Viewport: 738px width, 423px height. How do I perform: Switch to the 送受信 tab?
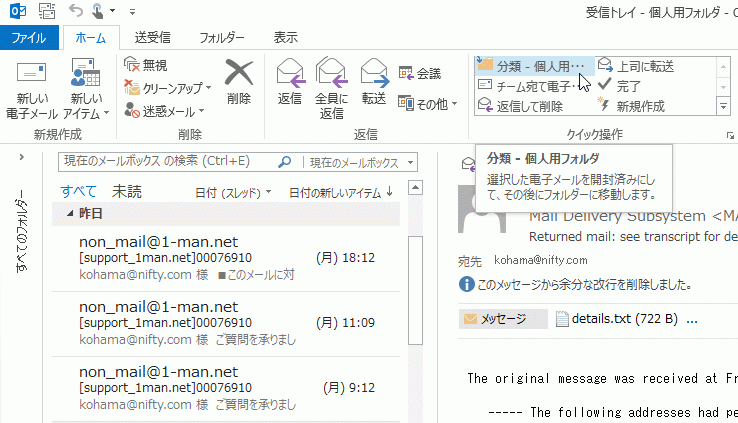(152, 37)
